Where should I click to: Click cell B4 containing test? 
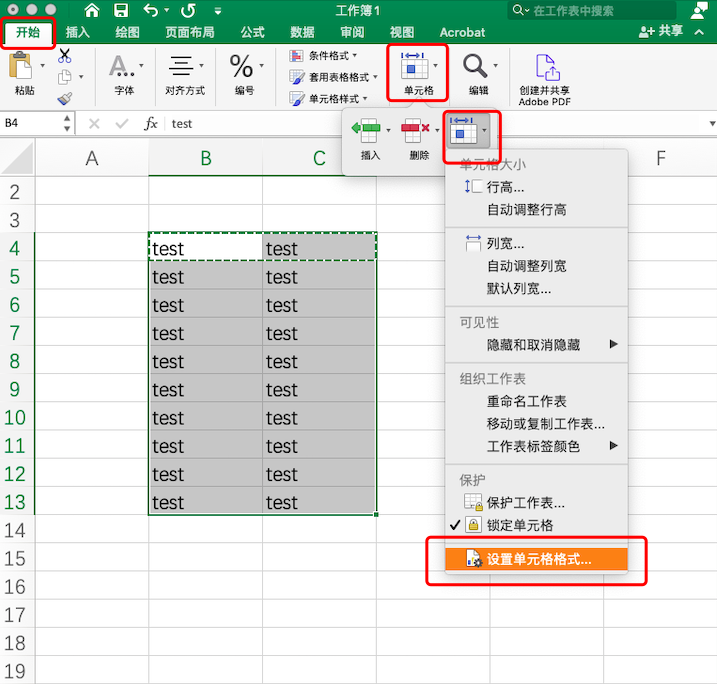click(205, 248)
